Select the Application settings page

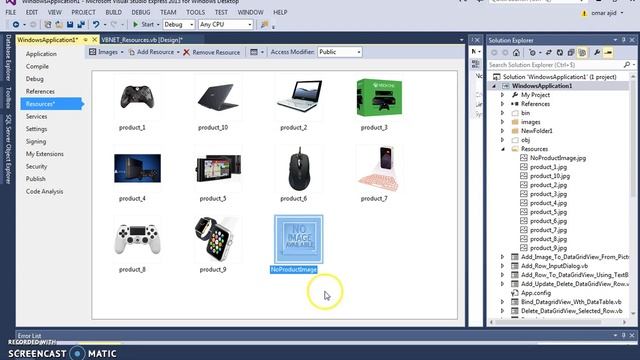click(41, 54)
